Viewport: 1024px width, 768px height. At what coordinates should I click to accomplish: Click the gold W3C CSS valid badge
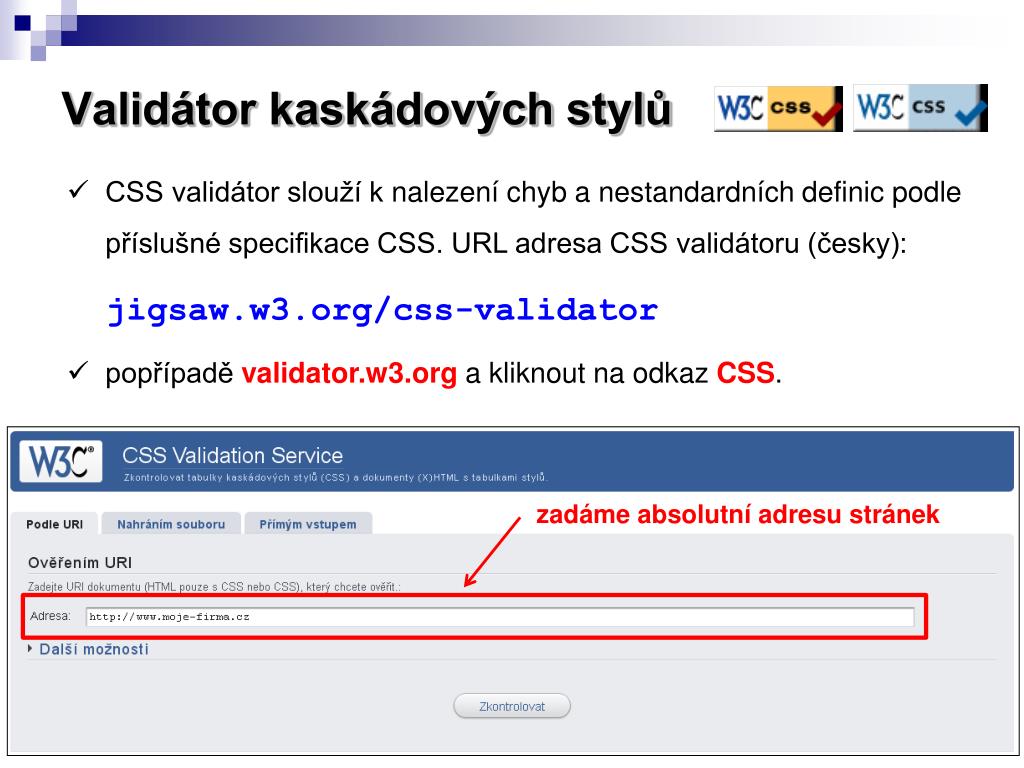pos(778,108)
